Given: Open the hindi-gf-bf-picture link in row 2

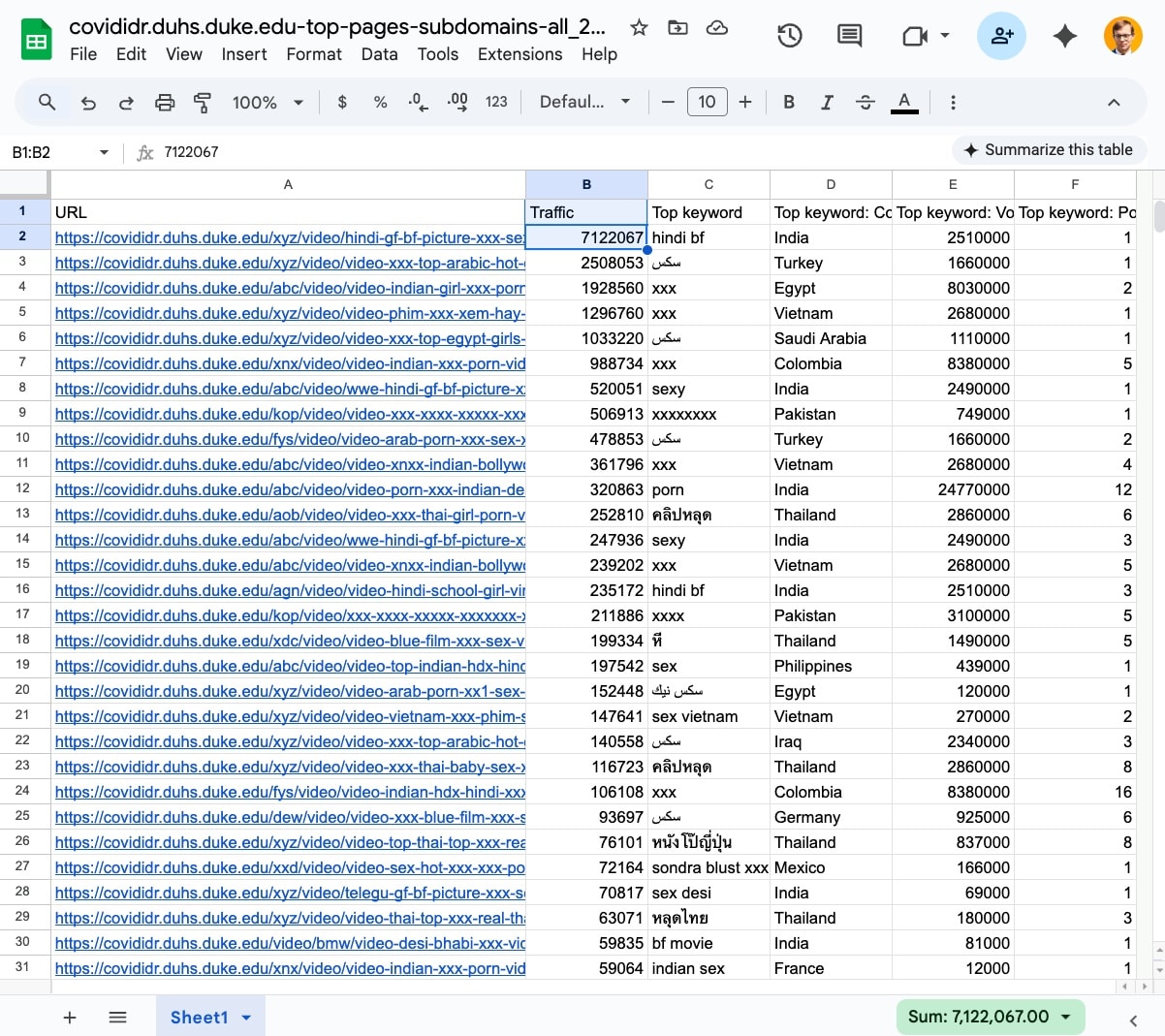Looking at the screenshot, I should (x=288, y=236).
